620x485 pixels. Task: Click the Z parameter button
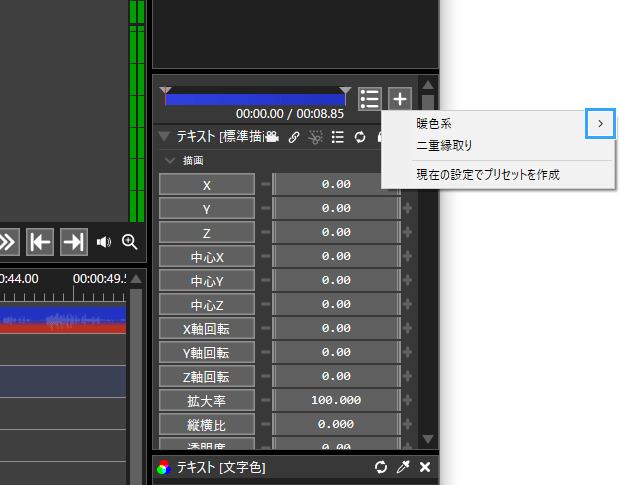(x=207, y=232)
